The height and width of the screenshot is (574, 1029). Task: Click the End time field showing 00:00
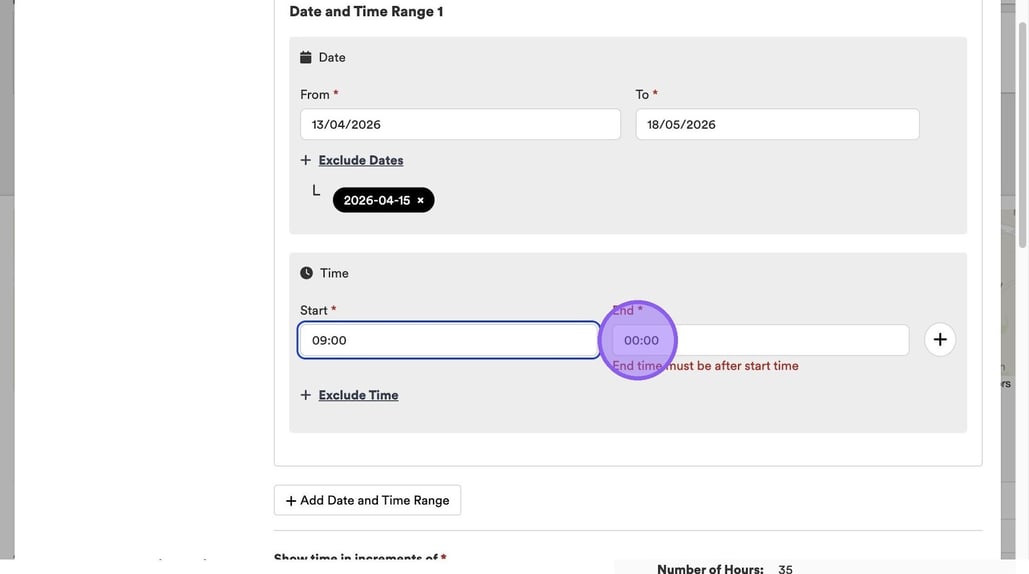(760, 340)
